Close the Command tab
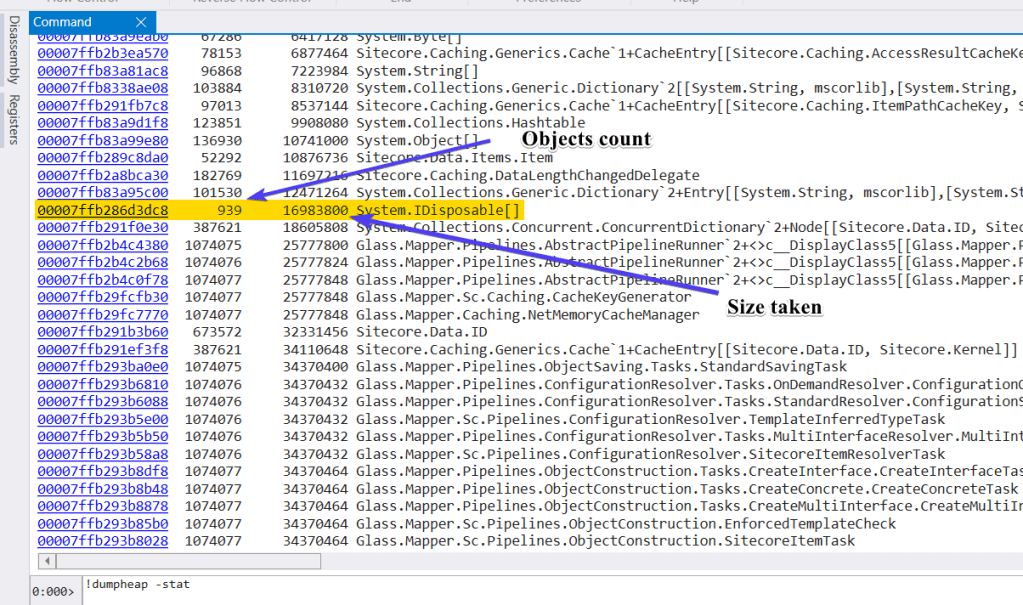The image size is (1023, 605). (x=141, y=22)
